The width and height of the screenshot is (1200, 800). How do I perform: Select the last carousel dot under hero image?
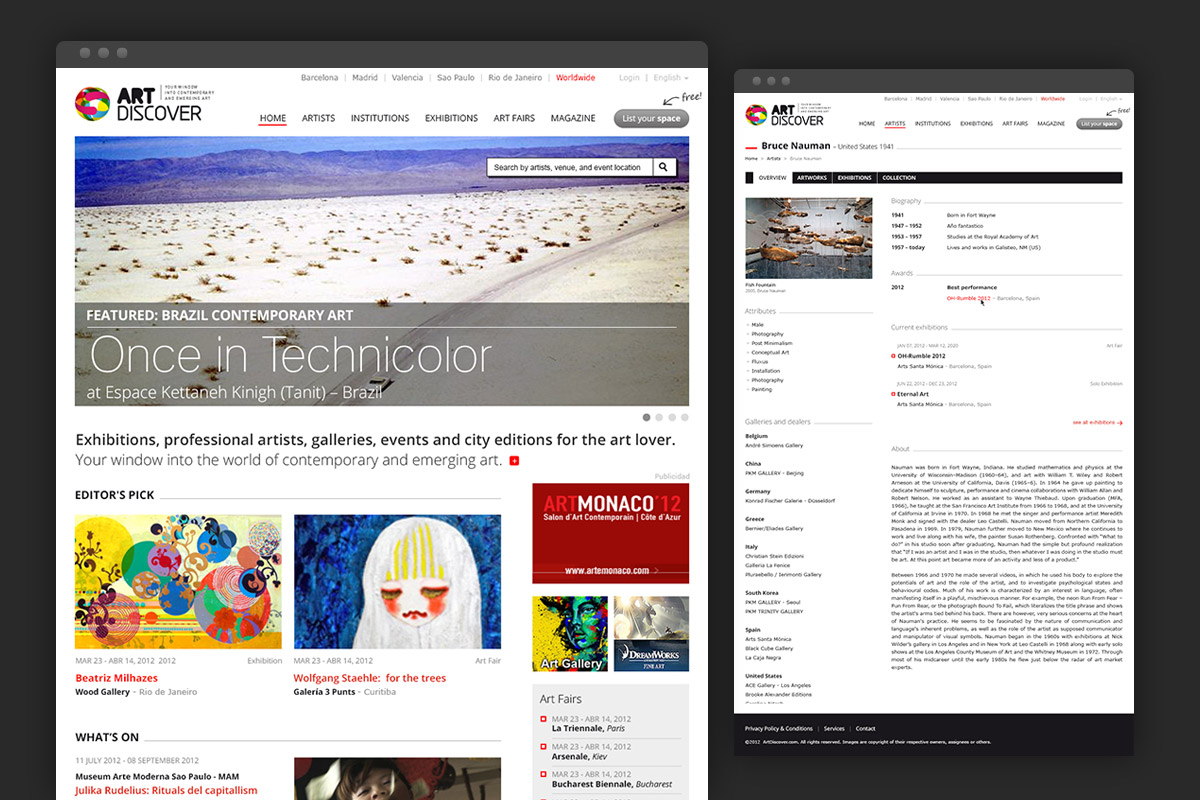pos(685,417)
